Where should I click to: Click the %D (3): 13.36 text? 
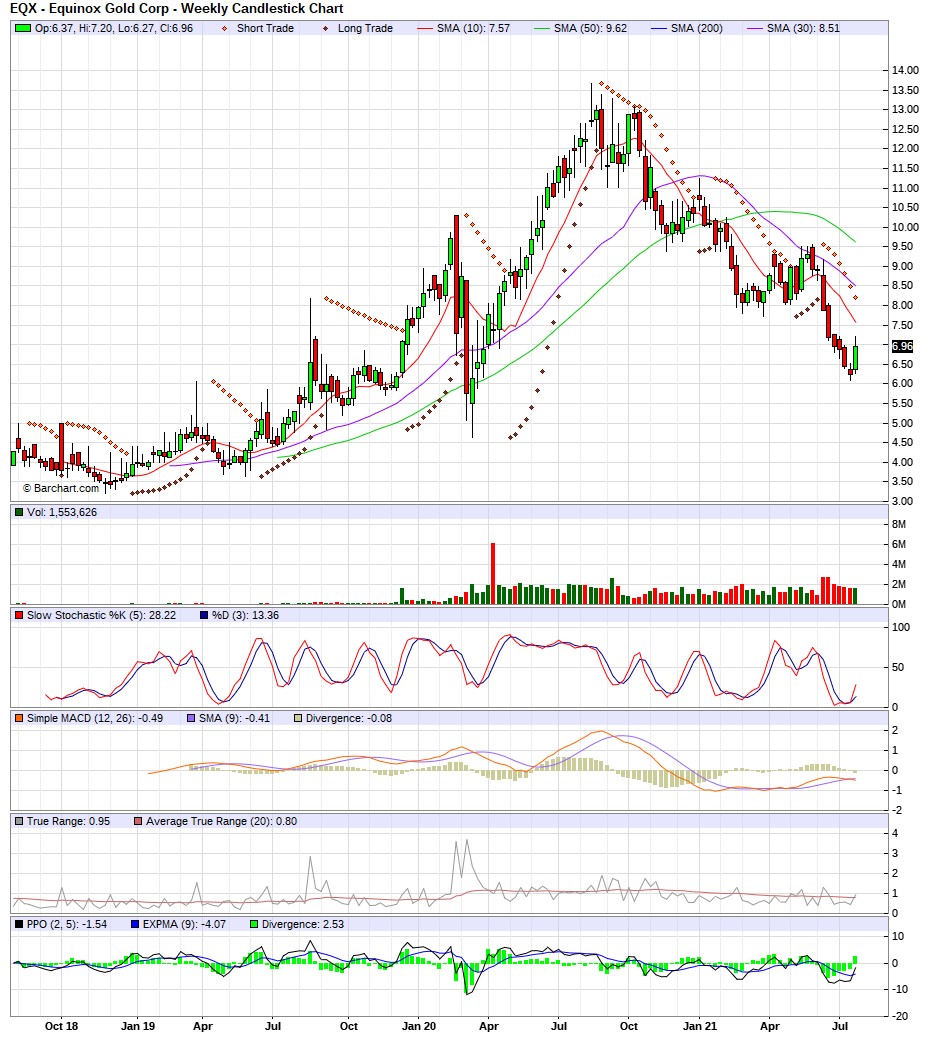coord(245,615)
